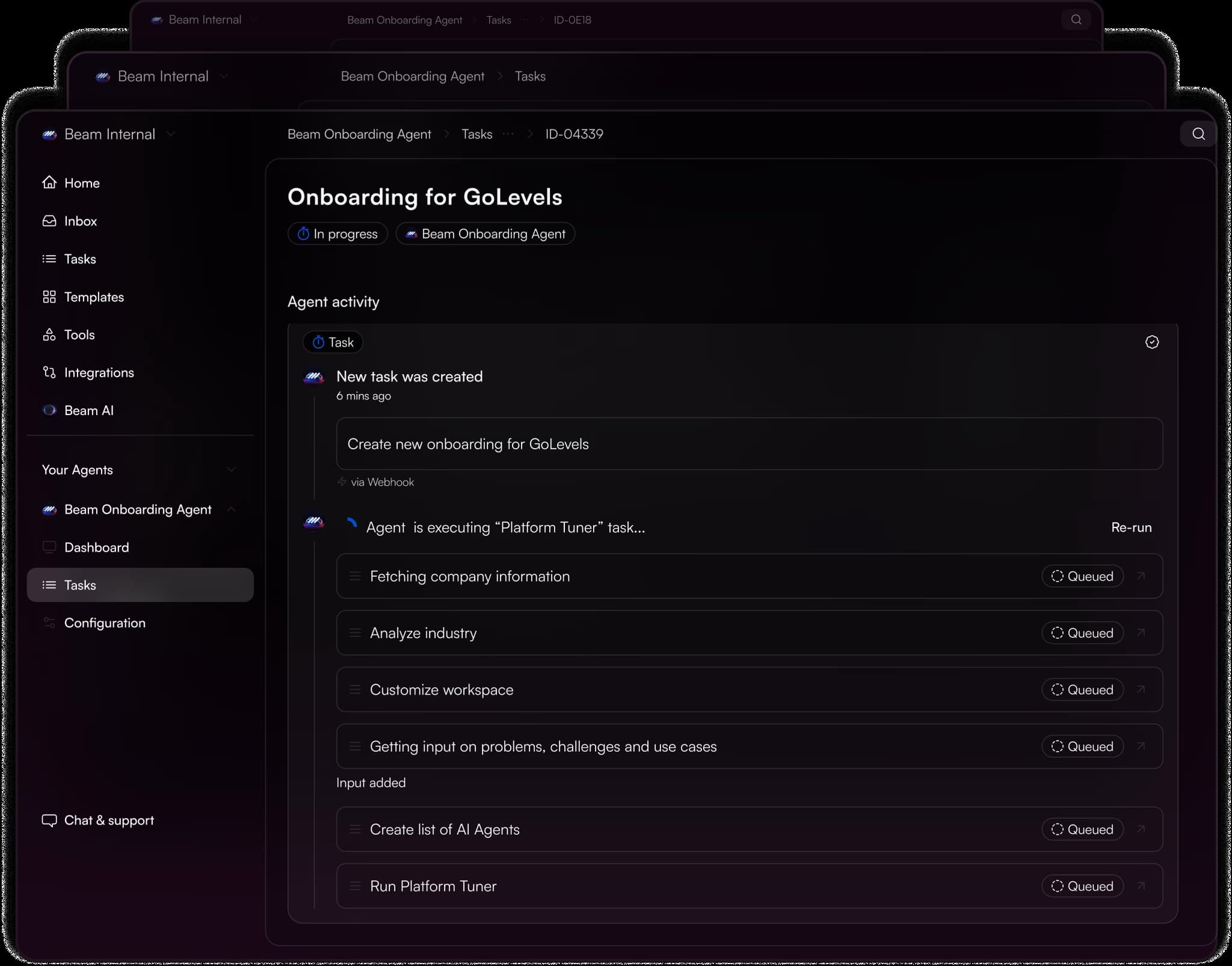Viewport: 1232px width, 966px height.
Task: Open the search icon in the top bar
Action: click(1198, 134)
